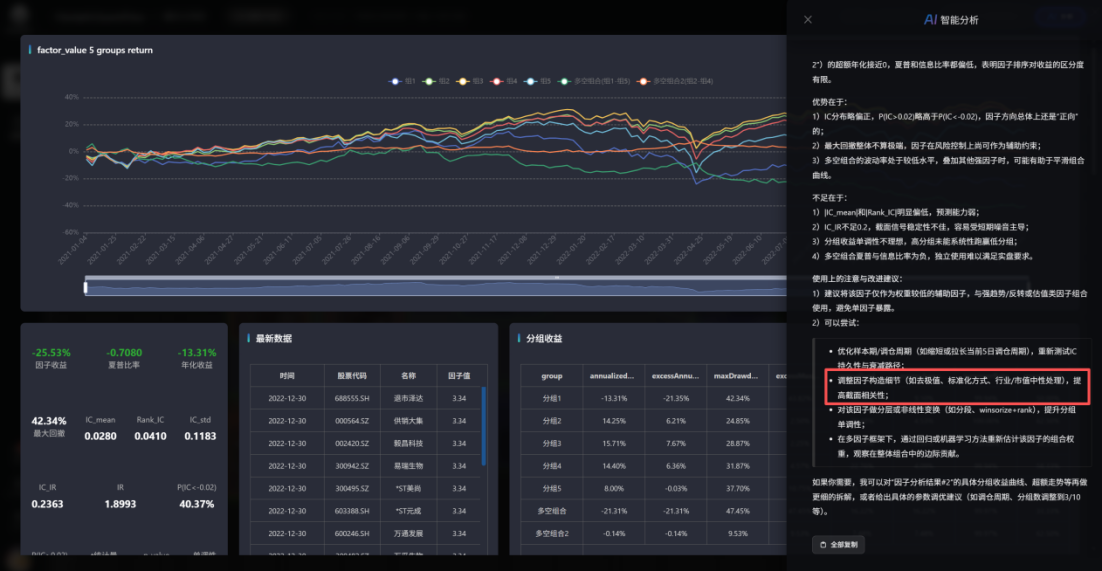Click the 全部复制 copy button

coord(836,544)
